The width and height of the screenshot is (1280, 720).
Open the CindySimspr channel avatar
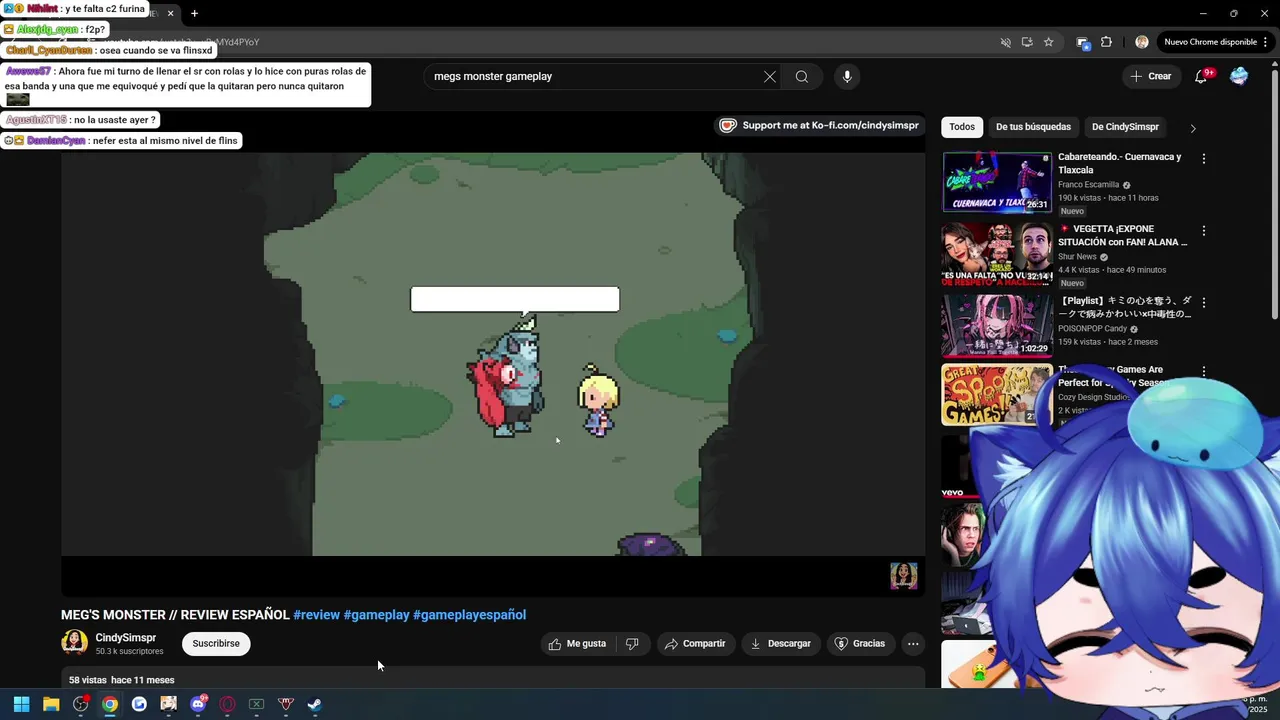click(74, 643)
